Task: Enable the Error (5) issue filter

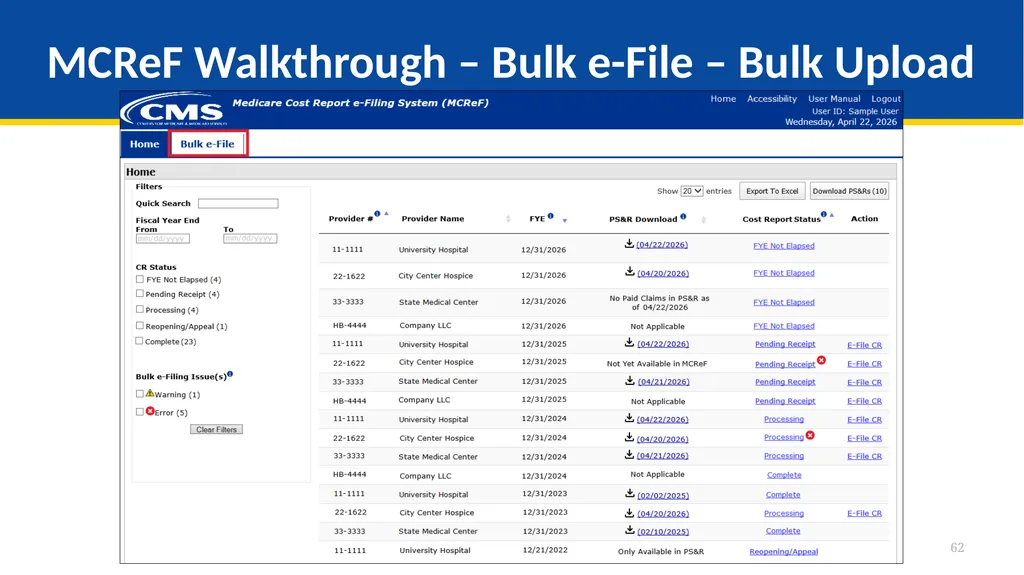Action: click(140, 412)
